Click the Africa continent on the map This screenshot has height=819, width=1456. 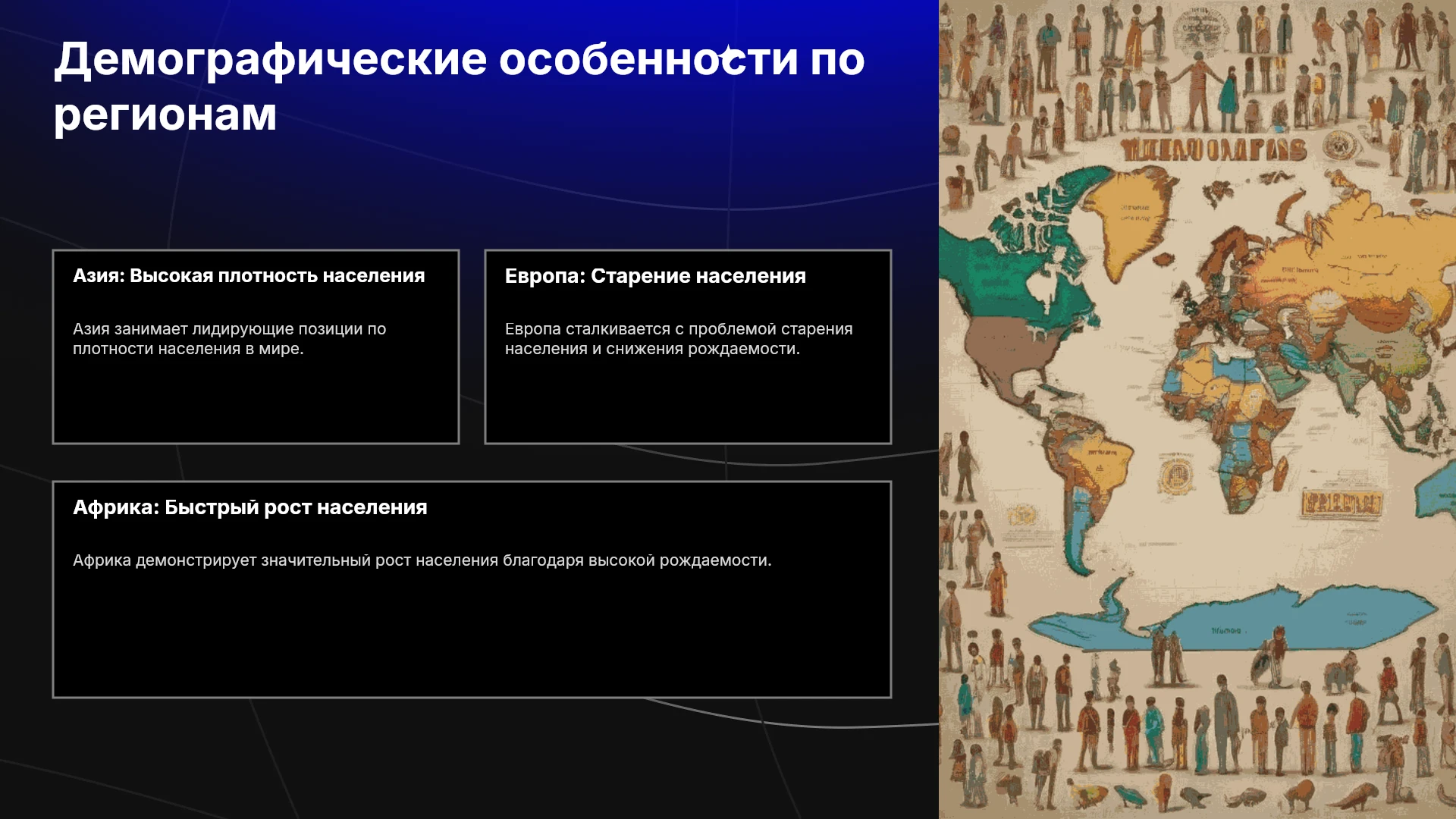1228,425
